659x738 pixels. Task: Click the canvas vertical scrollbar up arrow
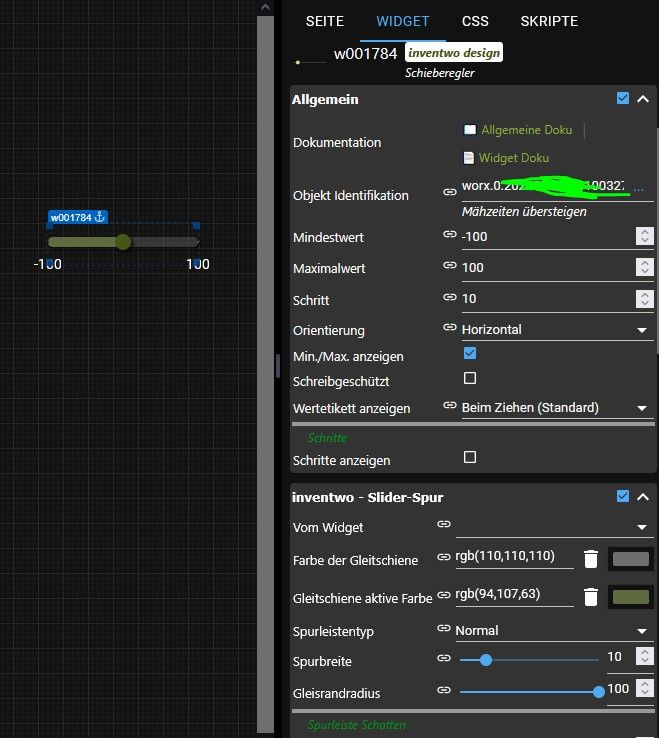pos(265,7)
